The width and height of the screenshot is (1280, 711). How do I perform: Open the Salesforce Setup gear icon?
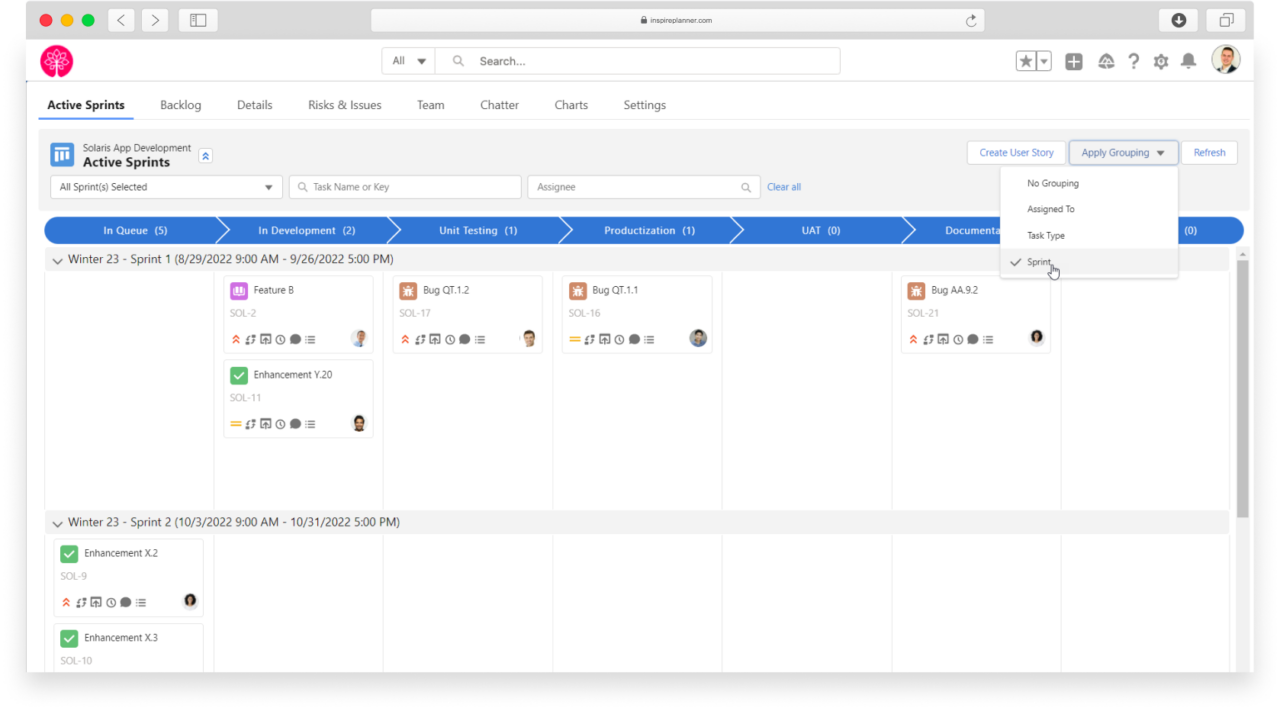(1160, 61)
